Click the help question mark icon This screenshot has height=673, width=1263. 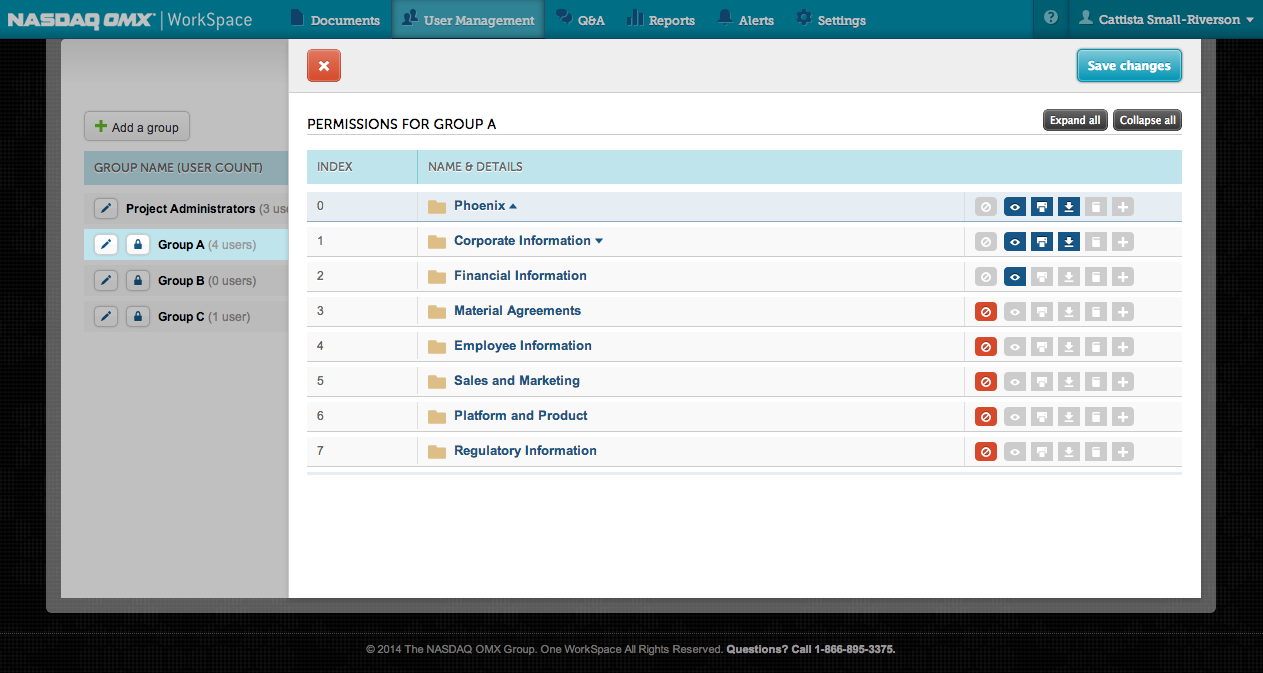point(1050,18)
